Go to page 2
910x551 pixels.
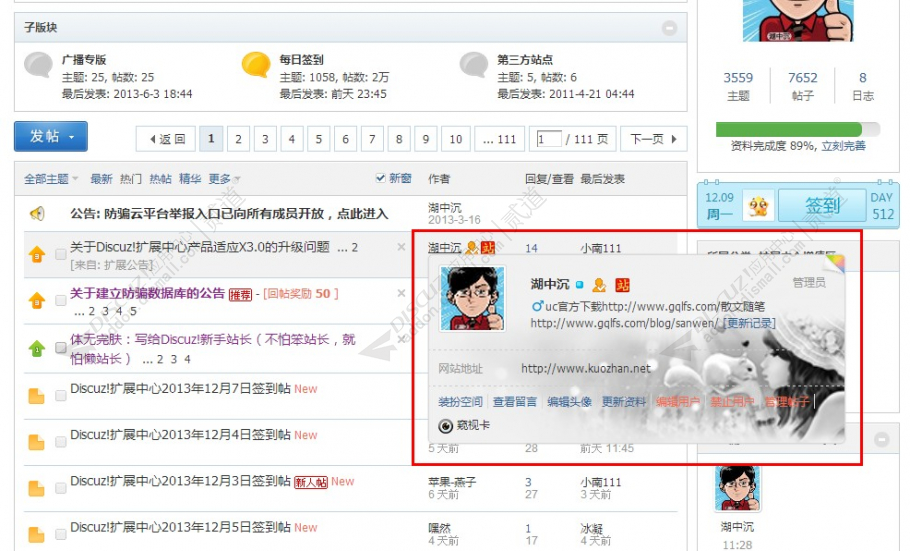238,139
